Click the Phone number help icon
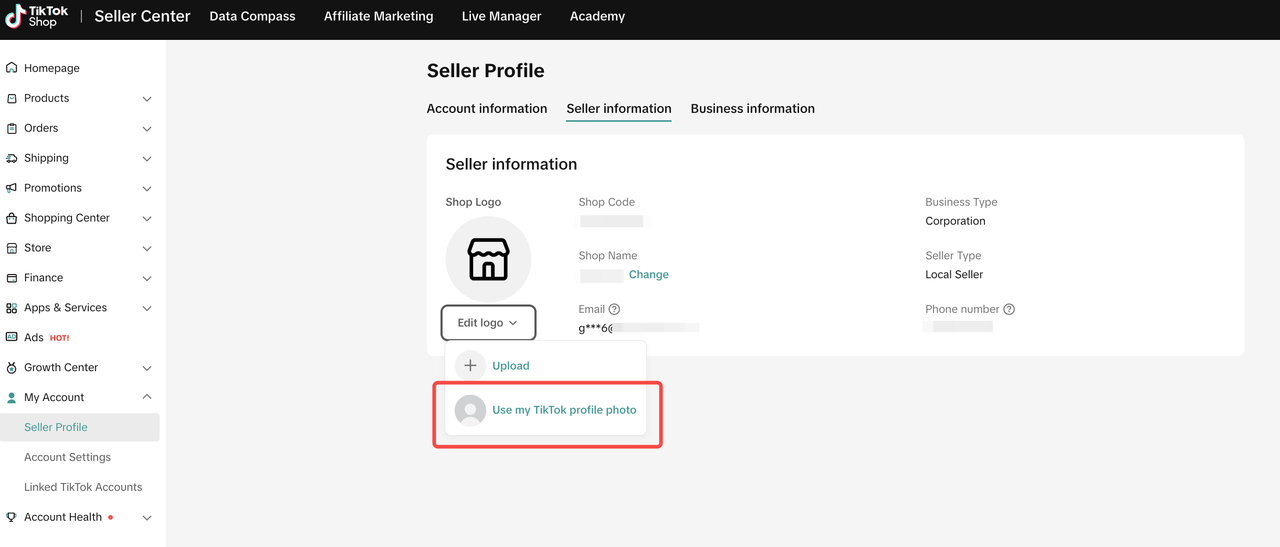Screen dimensions: 1280x547 click(1009, 310)
